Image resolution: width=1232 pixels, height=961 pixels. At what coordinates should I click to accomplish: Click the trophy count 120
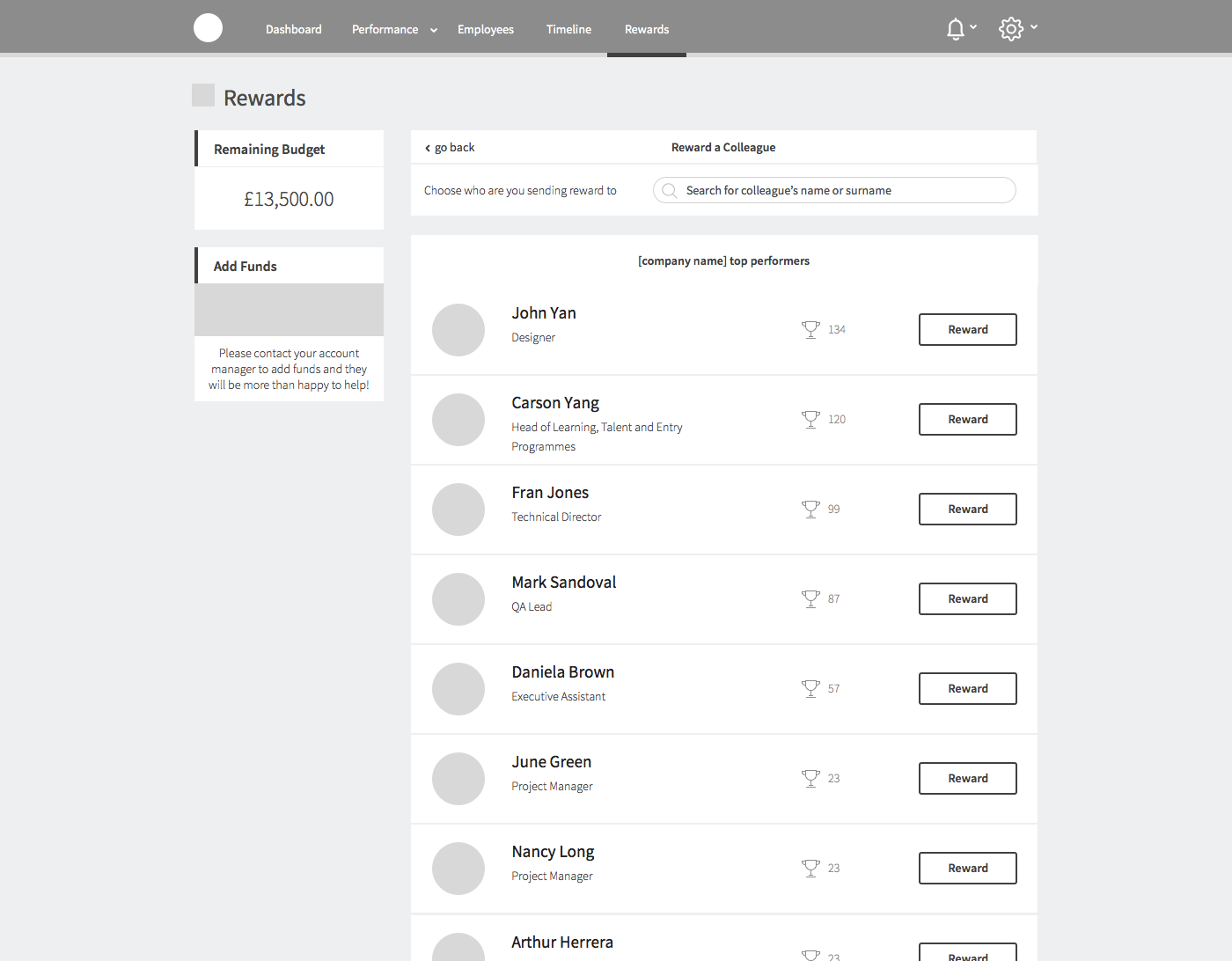pyautogui.click(x=837, y=419)
